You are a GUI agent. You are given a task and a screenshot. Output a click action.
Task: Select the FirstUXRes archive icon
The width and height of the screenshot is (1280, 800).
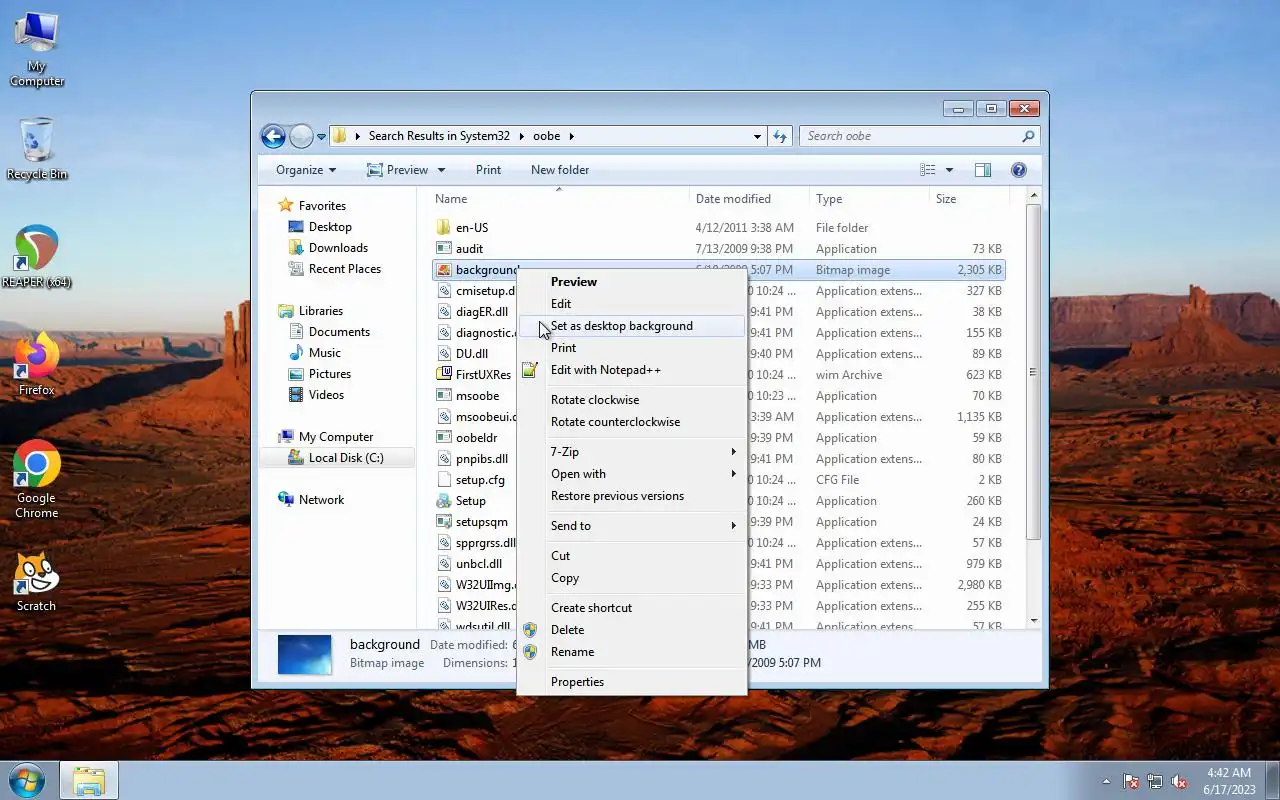click(444, 374)
